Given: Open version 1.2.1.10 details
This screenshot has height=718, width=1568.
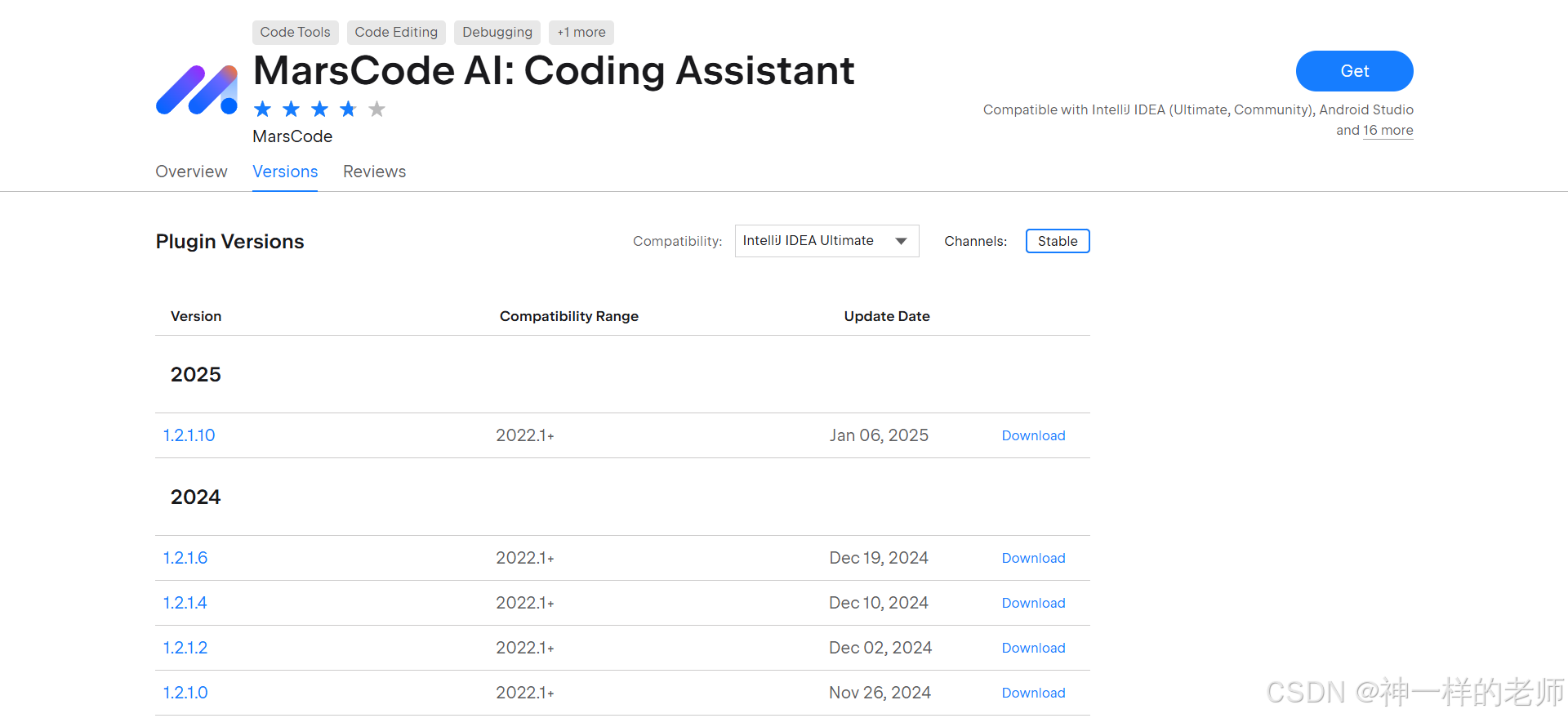Looking at the screenshot, I should [x=189, y=435].
